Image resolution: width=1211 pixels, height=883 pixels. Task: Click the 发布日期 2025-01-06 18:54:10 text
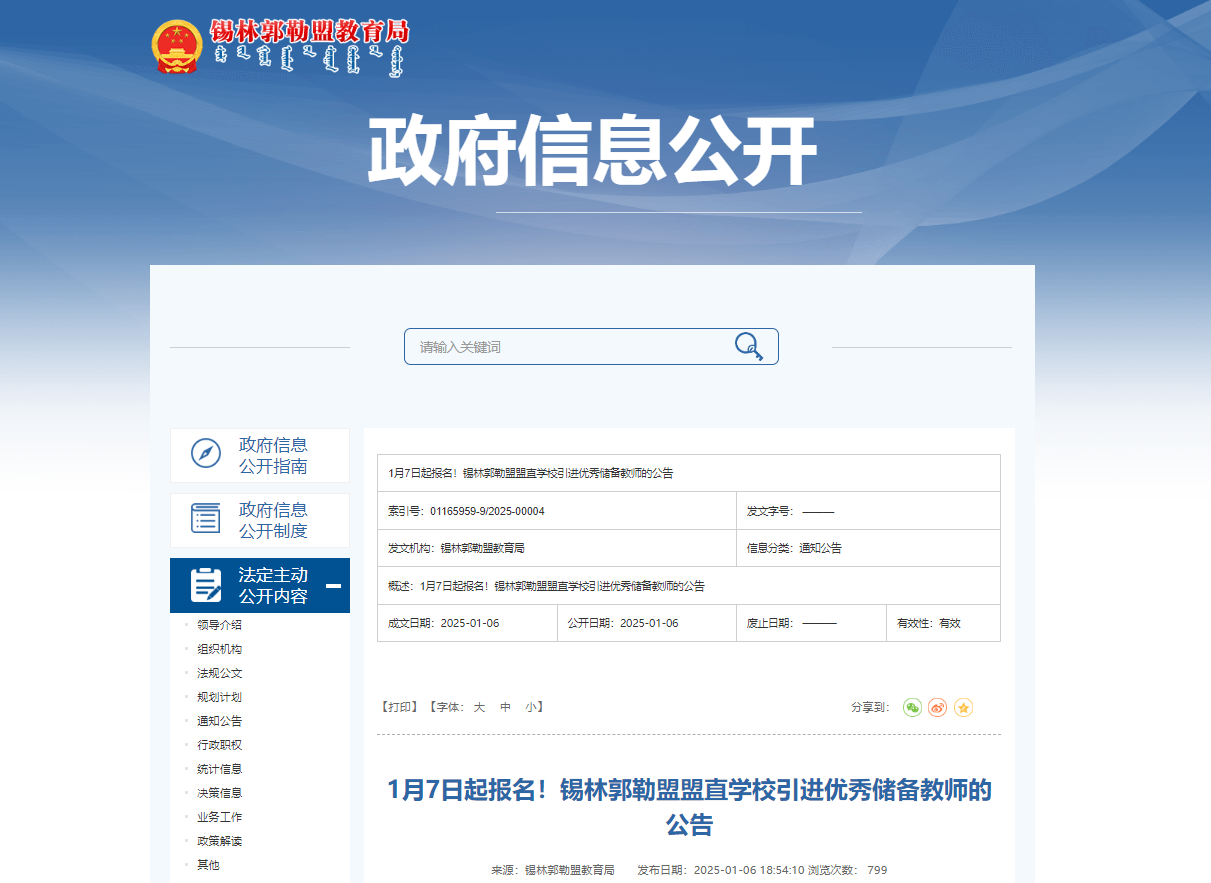721,870
